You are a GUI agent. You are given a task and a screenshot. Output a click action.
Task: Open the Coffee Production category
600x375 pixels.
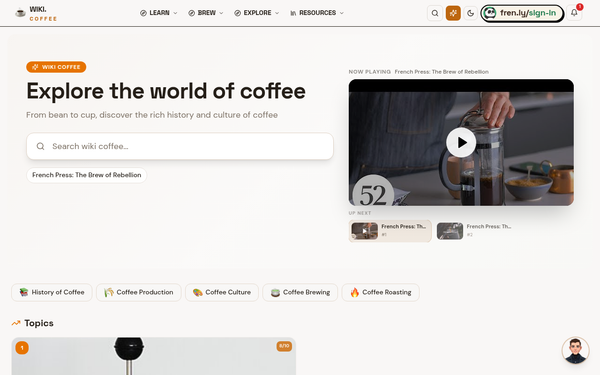click(x=139, y=292)
